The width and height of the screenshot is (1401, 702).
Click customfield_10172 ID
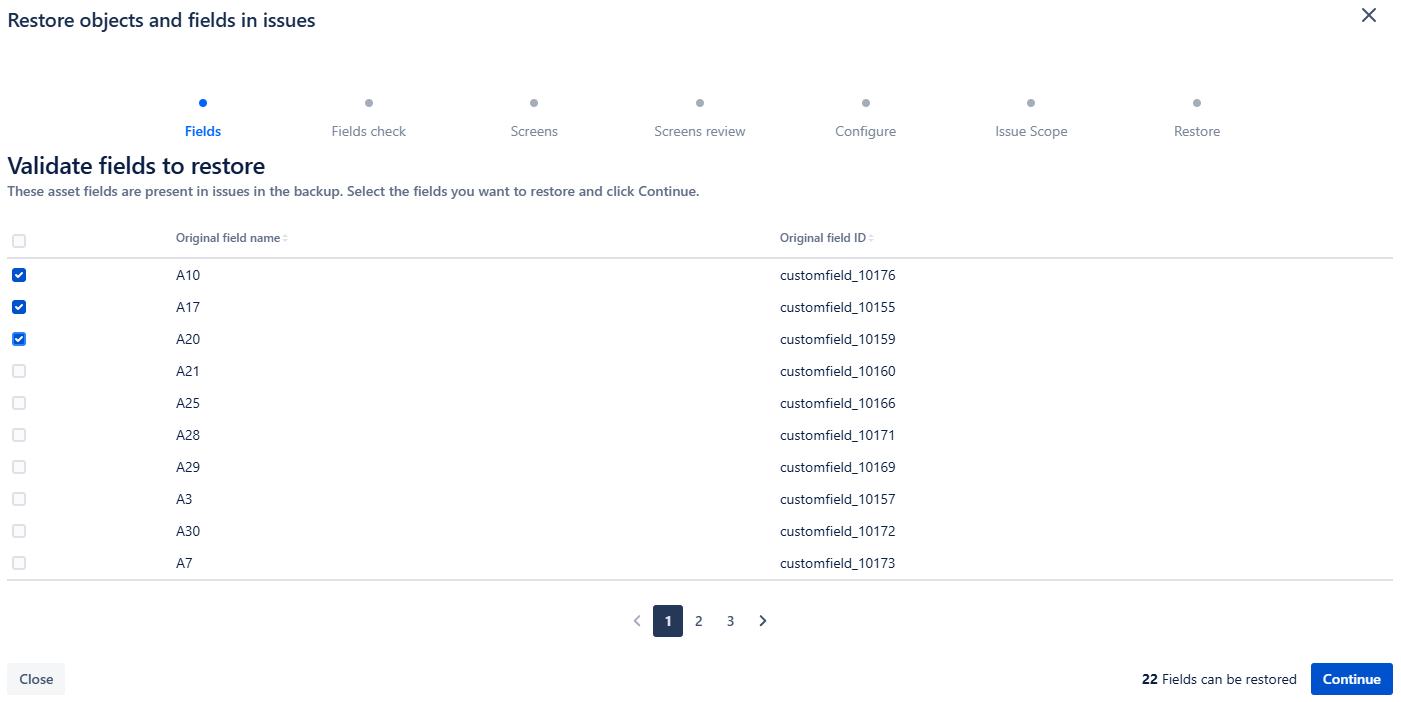(x=838, y=531)
